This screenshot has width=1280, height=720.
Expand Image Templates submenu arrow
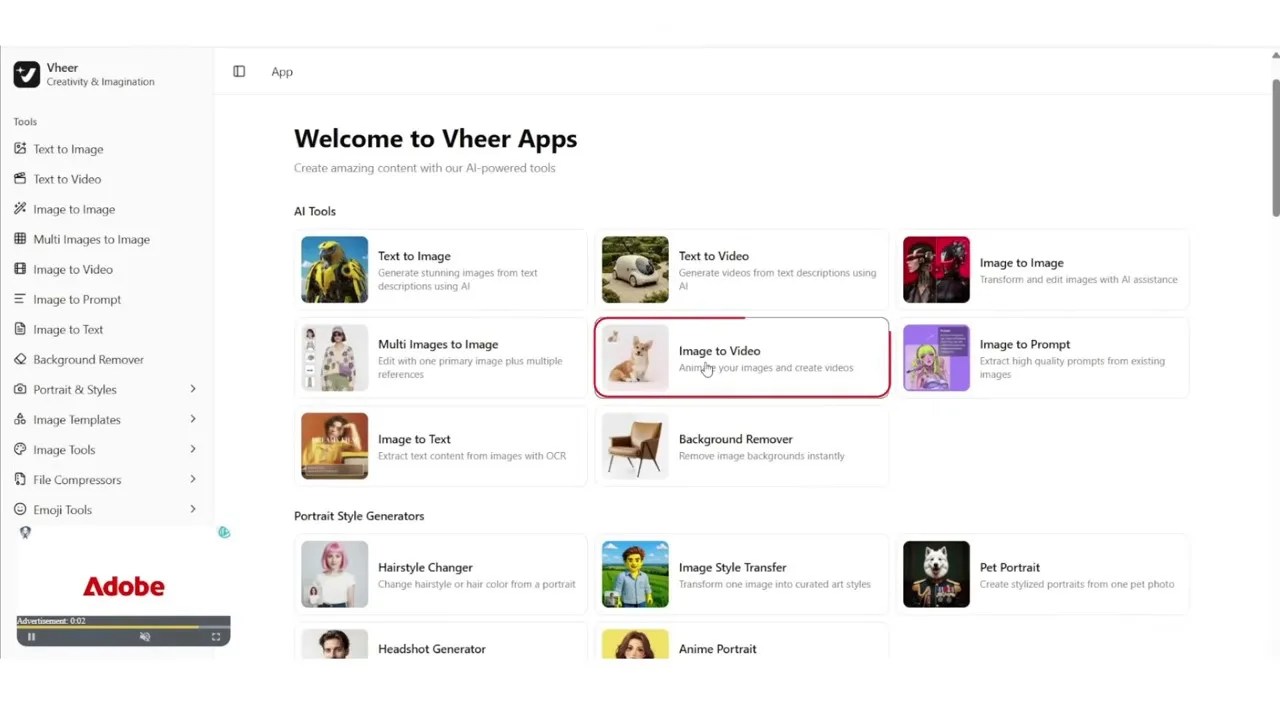193,419
